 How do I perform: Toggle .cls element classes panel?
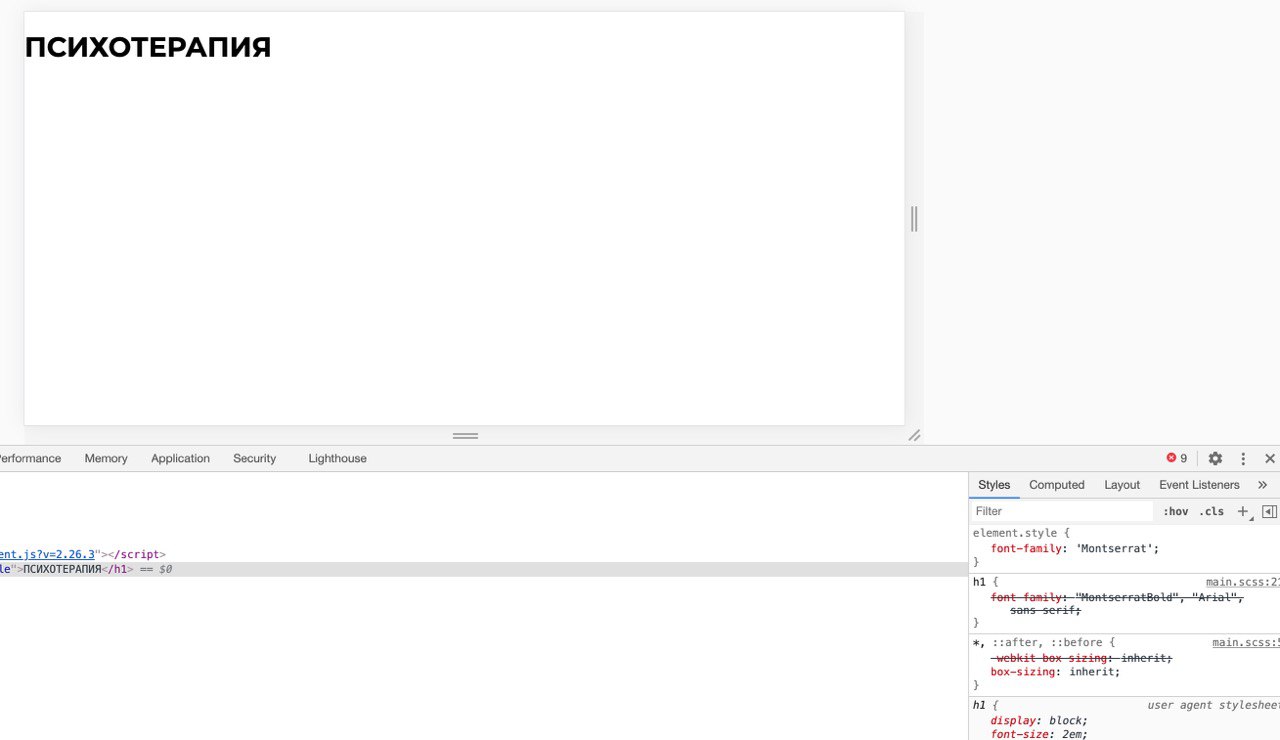1211,511
